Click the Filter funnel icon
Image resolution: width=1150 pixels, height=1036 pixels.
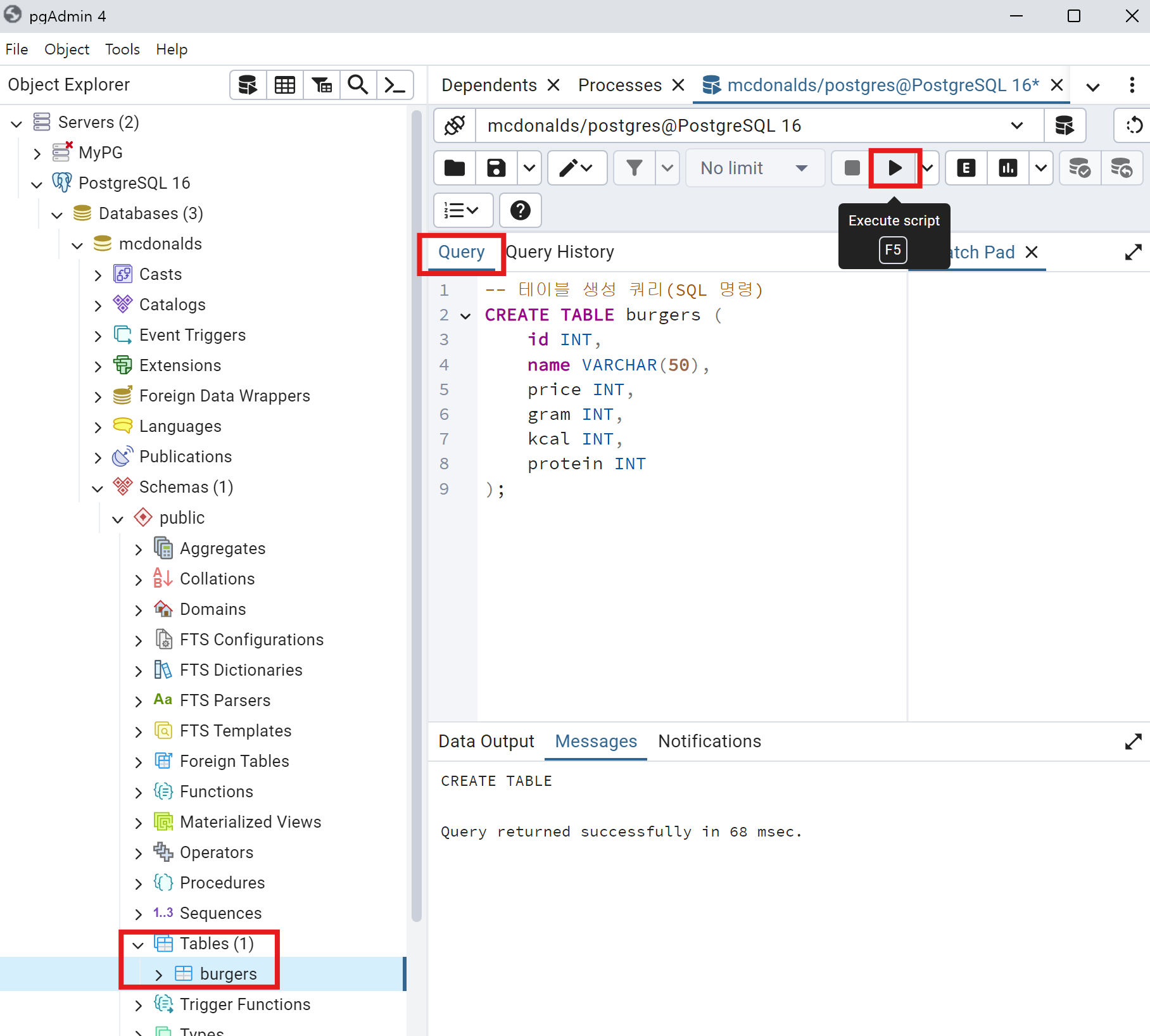pos(635,168)
